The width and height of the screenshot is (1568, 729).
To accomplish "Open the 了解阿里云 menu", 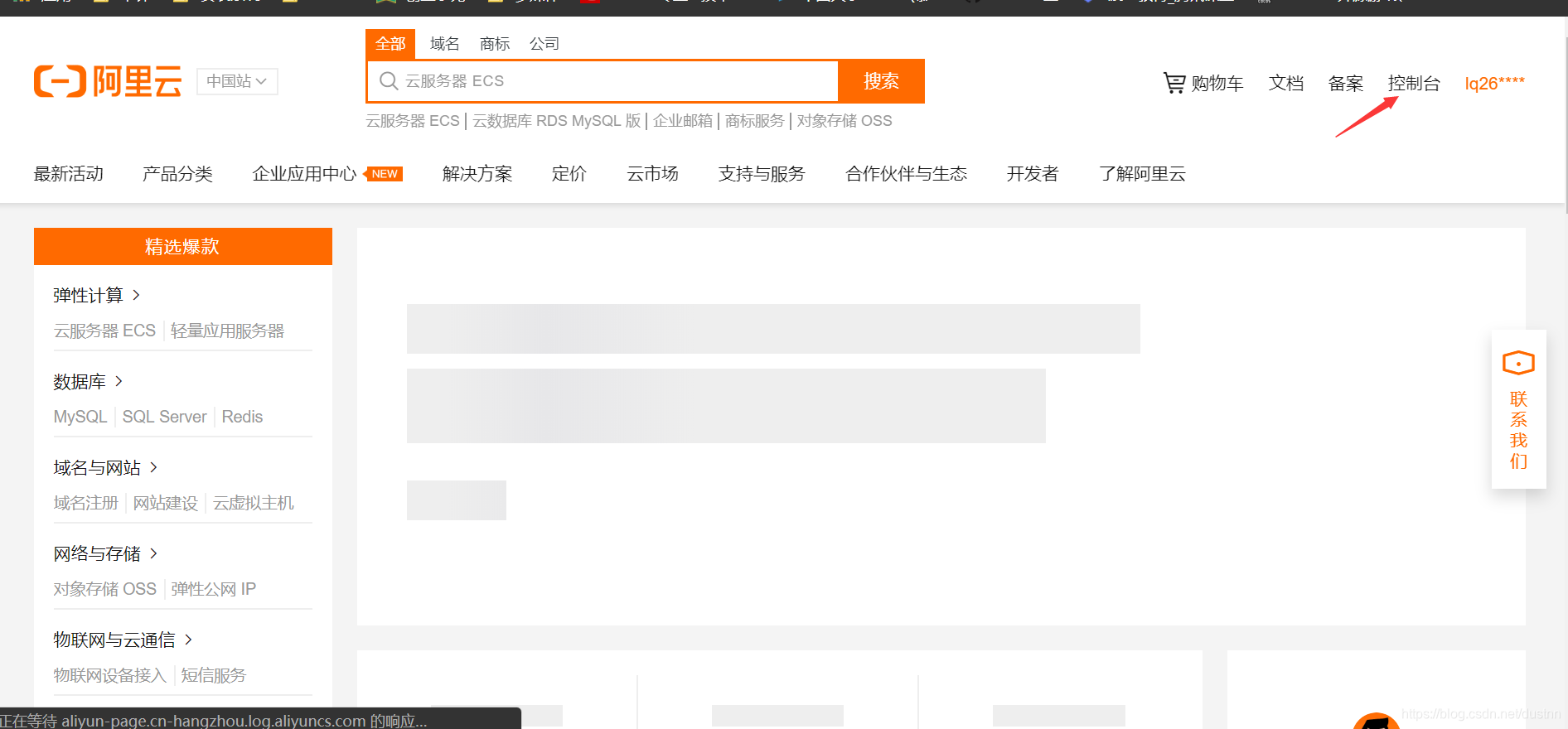I will [x=1142, y=174].
